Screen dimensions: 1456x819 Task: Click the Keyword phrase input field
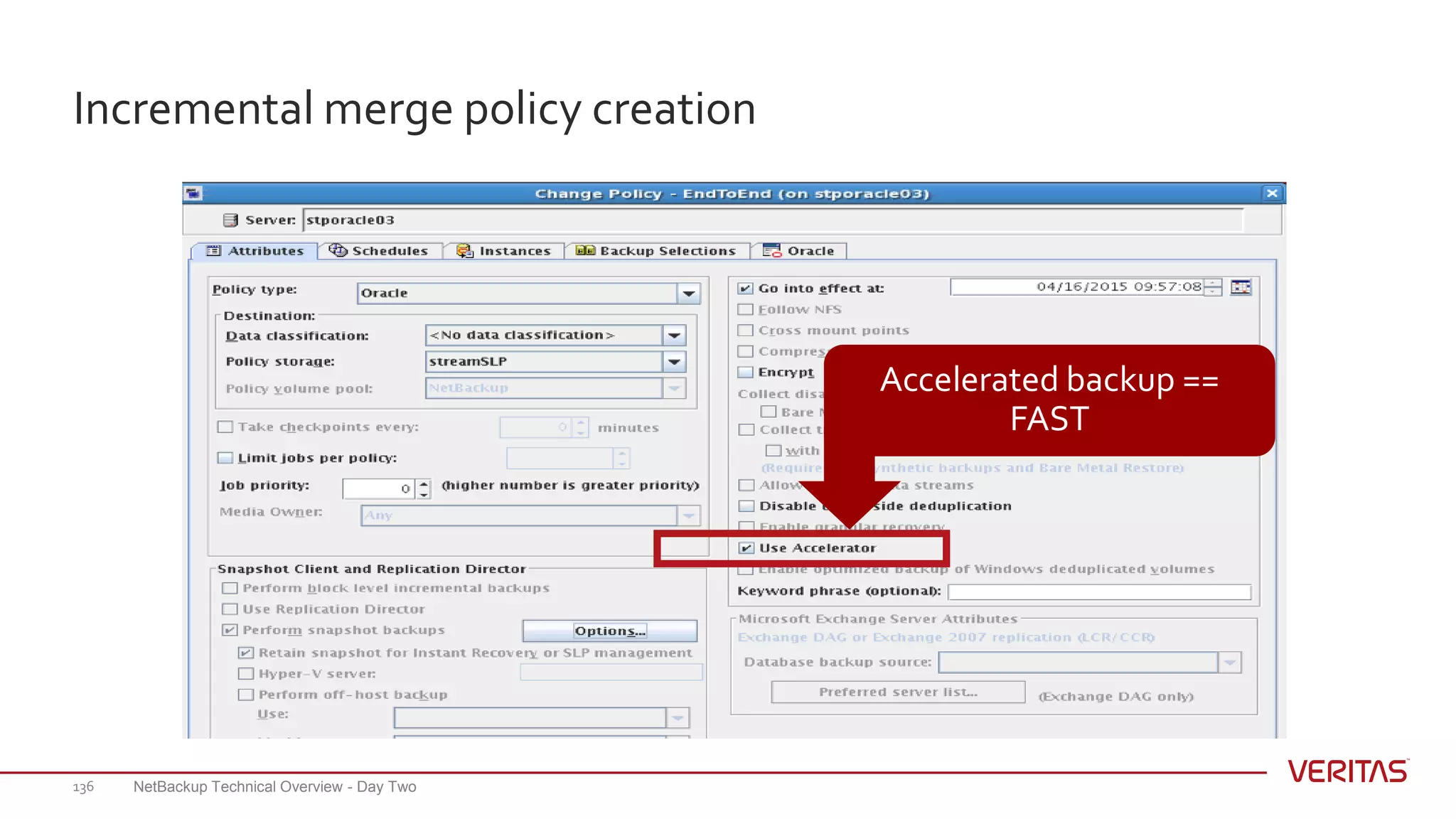click(x=1099, y=592)
